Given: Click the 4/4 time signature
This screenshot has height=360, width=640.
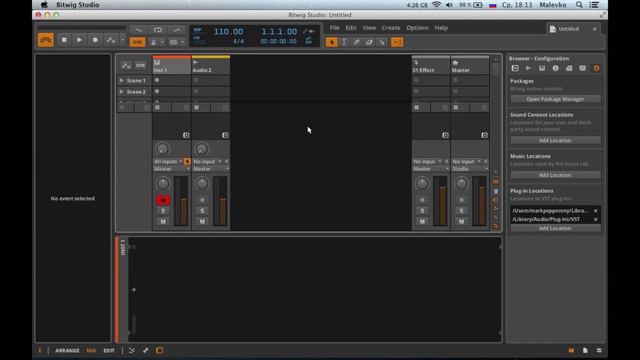Looking at the screenshot, I should [238, 41].
